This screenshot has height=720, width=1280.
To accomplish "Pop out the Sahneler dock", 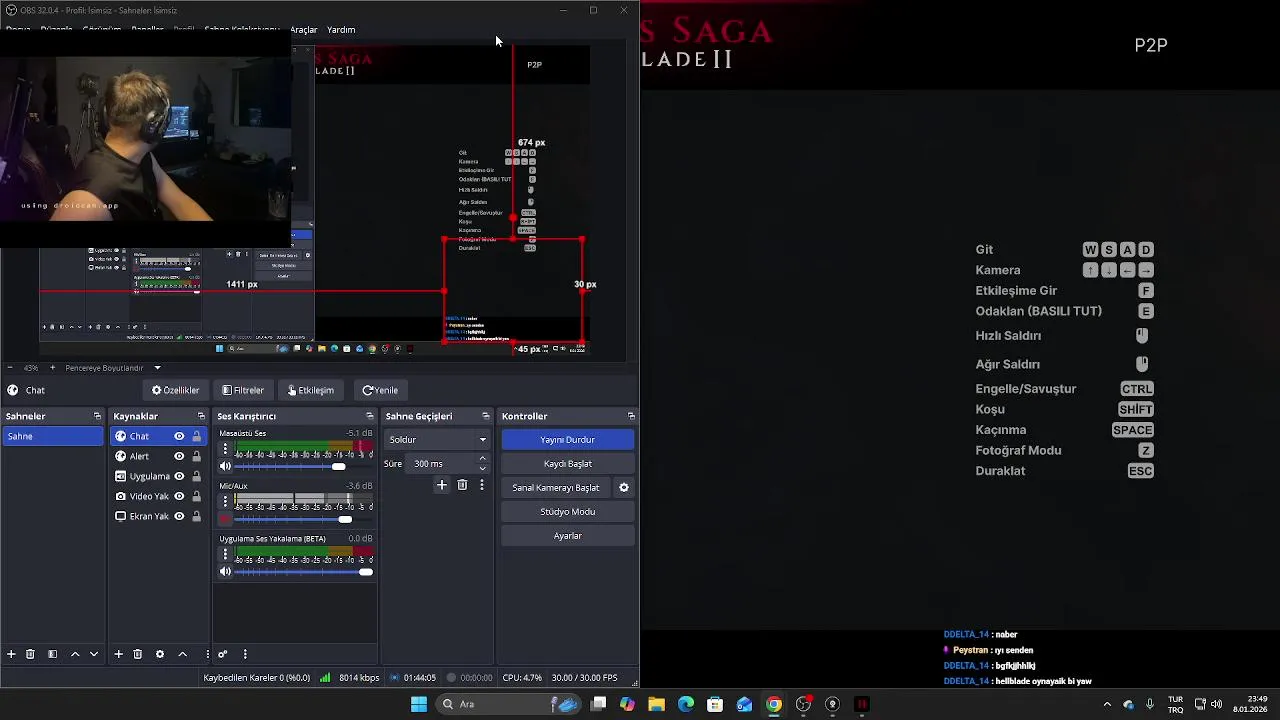I will tap(97, 416).
